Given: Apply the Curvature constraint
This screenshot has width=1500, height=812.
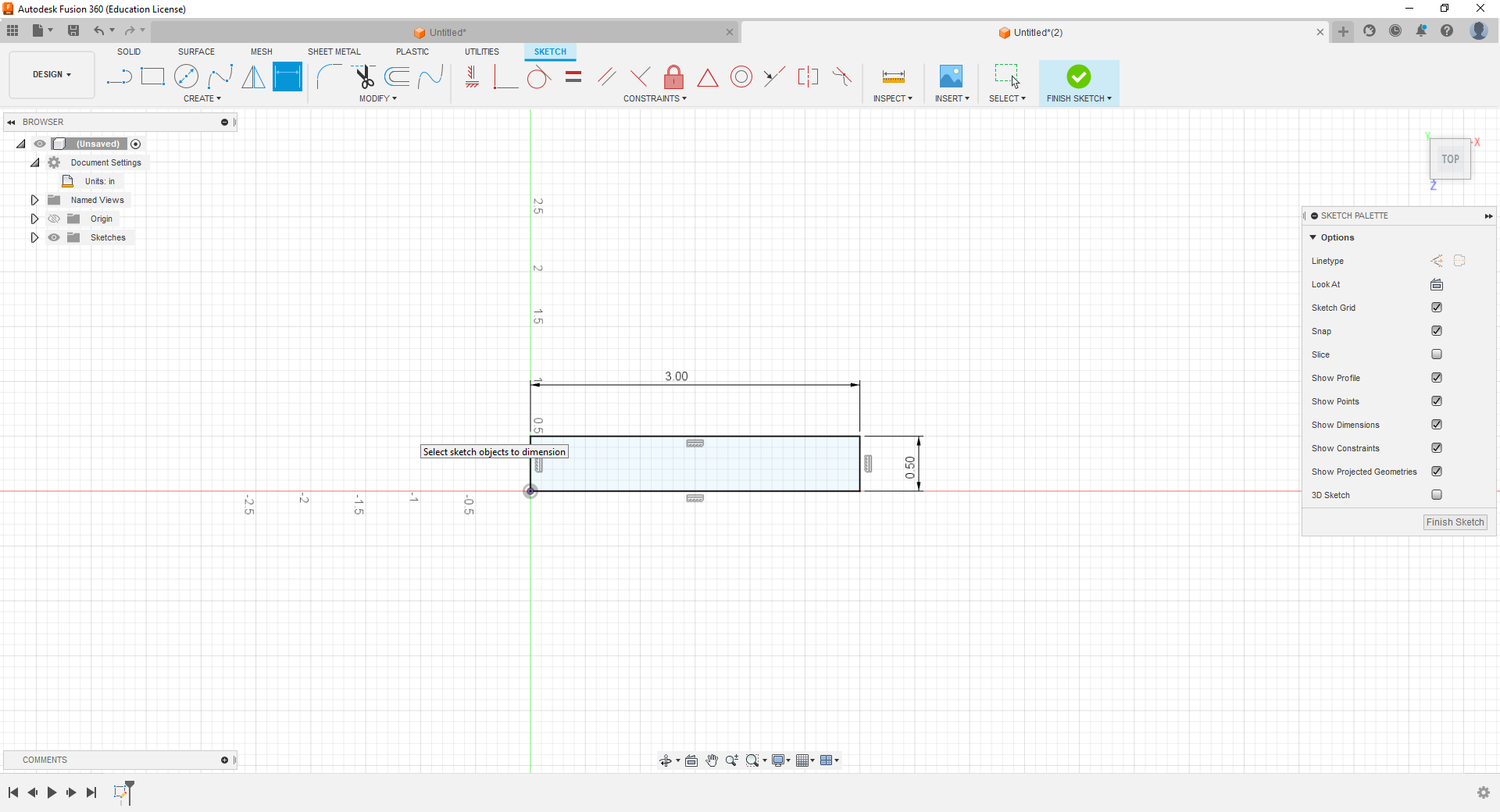Looking at the screenshot, I should (x=842, y=77).
